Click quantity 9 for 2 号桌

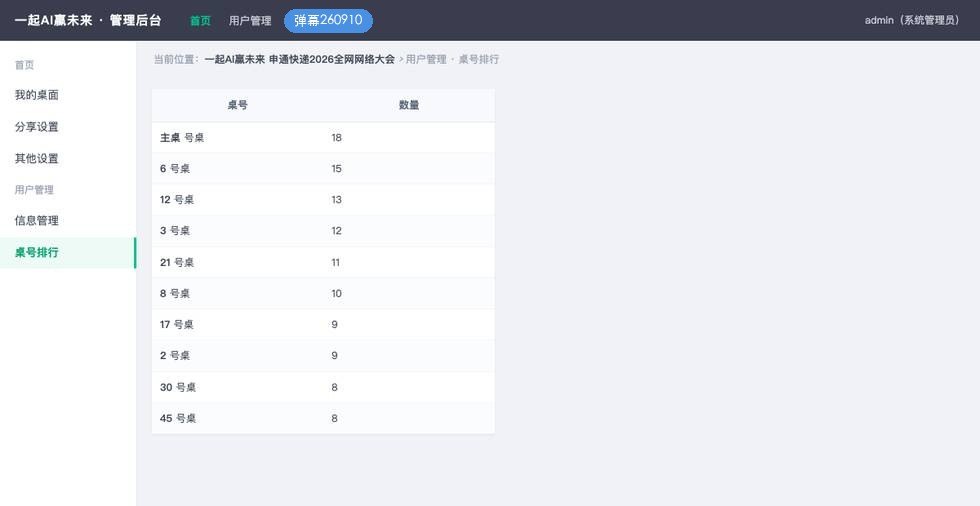click(334, 356)
